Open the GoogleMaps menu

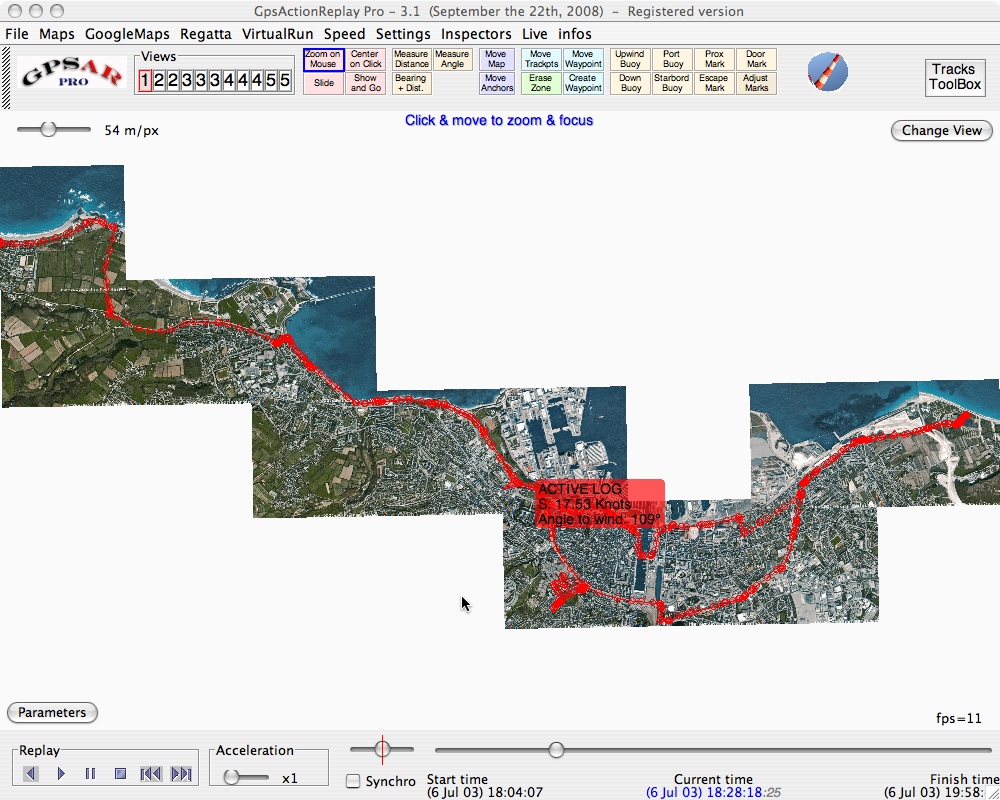click(127, 34)
